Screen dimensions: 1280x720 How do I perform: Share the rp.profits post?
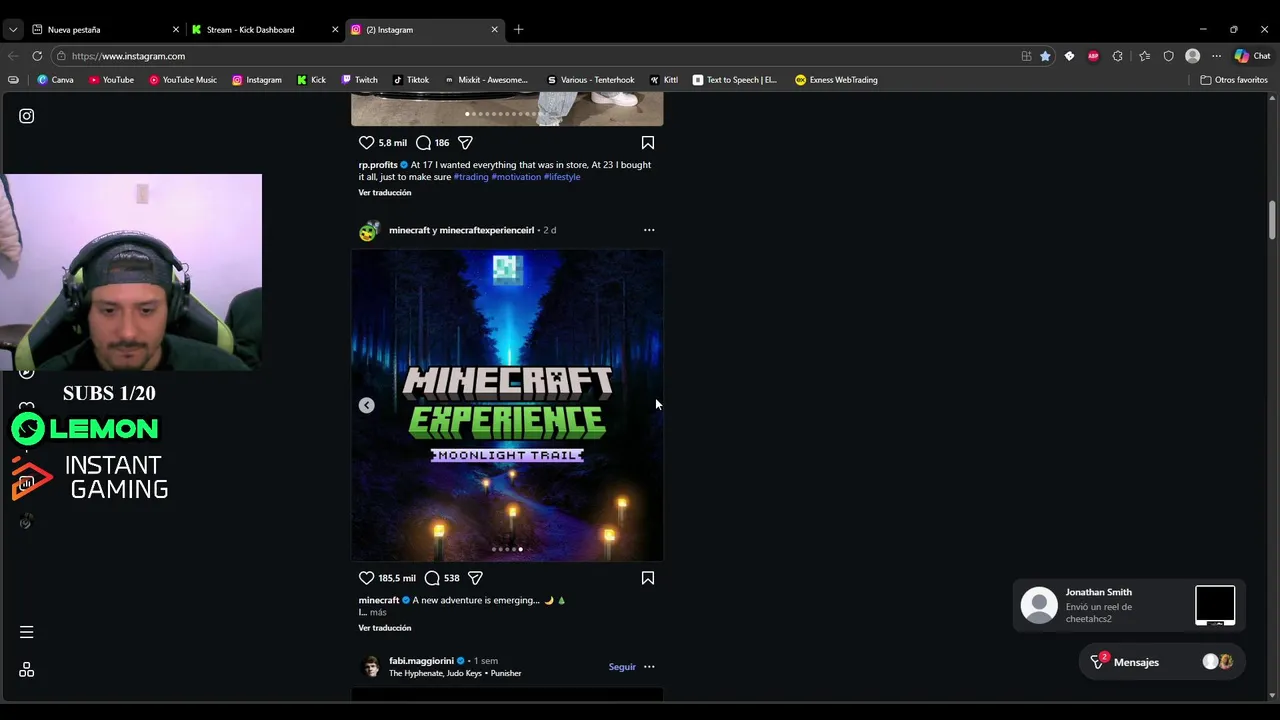click(465, 143)
